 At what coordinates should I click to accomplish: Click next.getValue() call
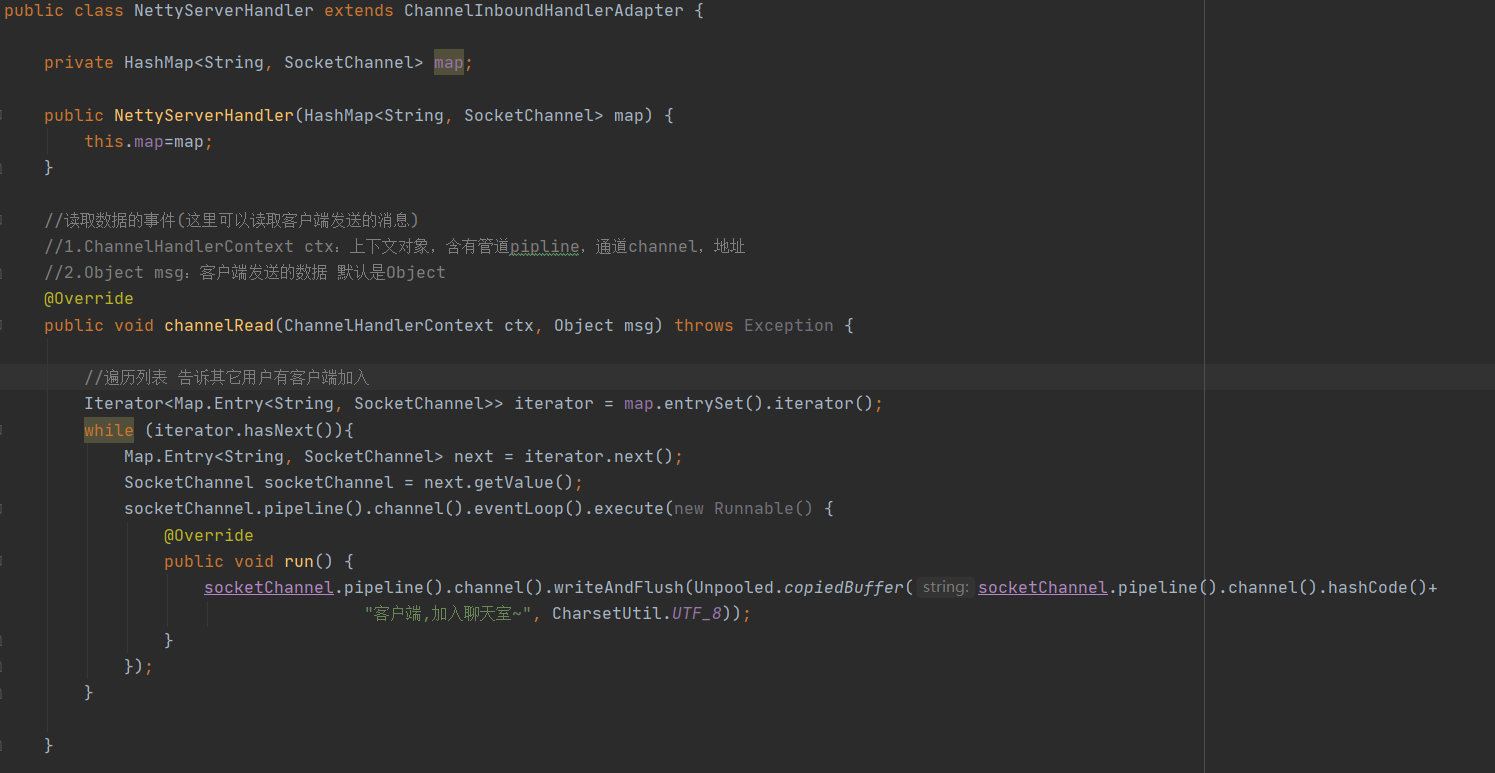(498, 482)
